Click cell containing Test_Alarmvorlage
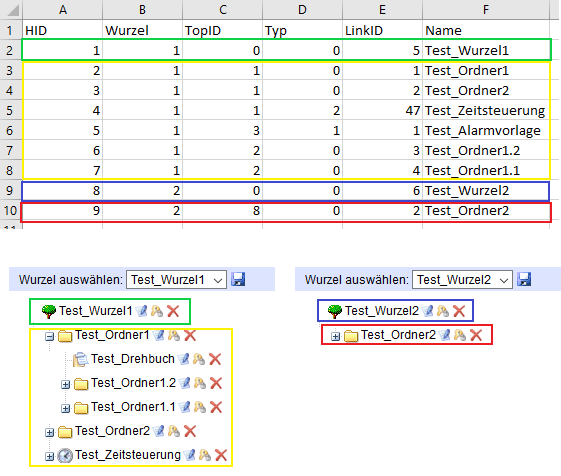This screenshot has height=476, width=561. coord(486,130)
